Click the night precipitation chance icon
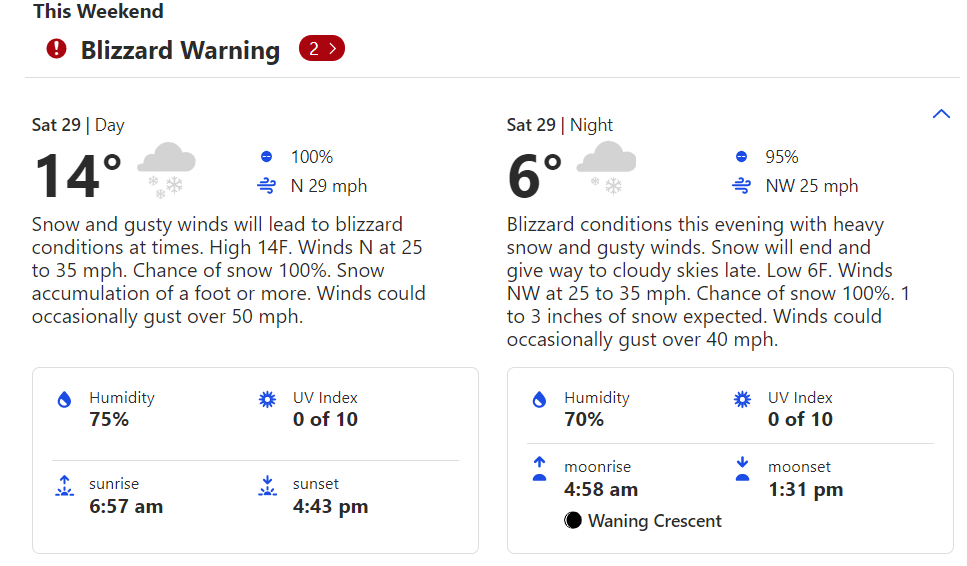This screenshot has height=566, width=967. pyautogui.click(x=741, y=157)
